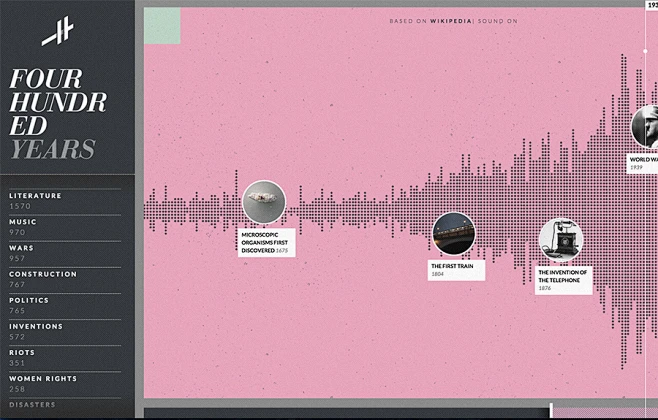658x420 pixels.
Task: Click the 957 count under Wars
Action: click(17, 258)
